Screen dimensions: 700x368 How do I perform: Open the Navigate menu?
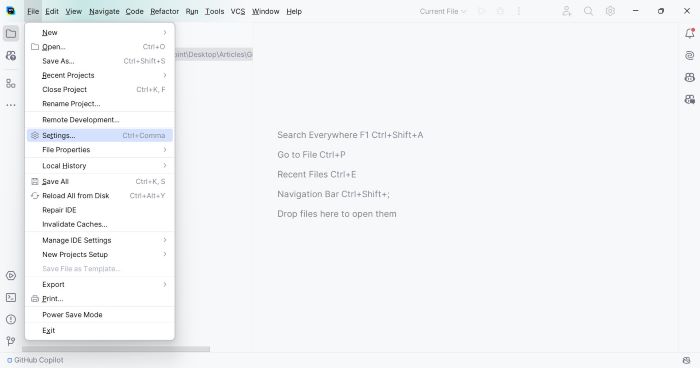tap(104, 11)
